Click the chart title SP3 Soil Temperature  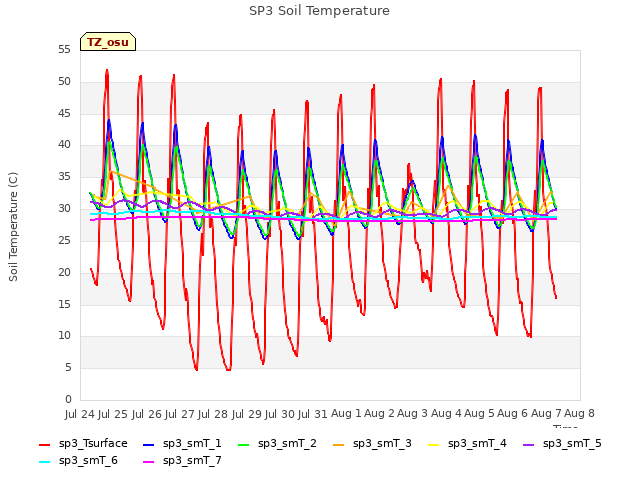(319, 11)
